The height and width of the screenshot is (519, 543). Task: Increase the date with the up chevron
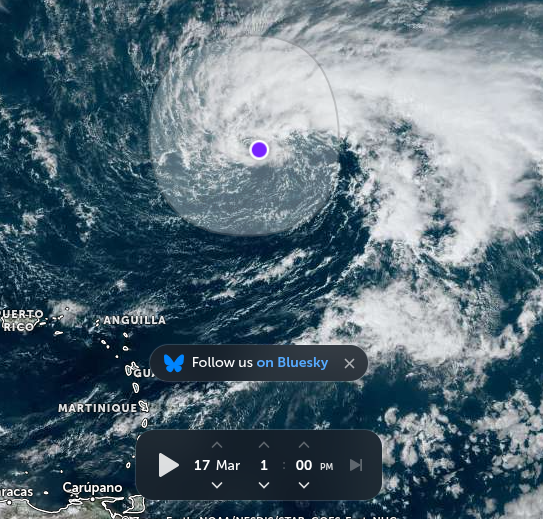tap(217, 445)
